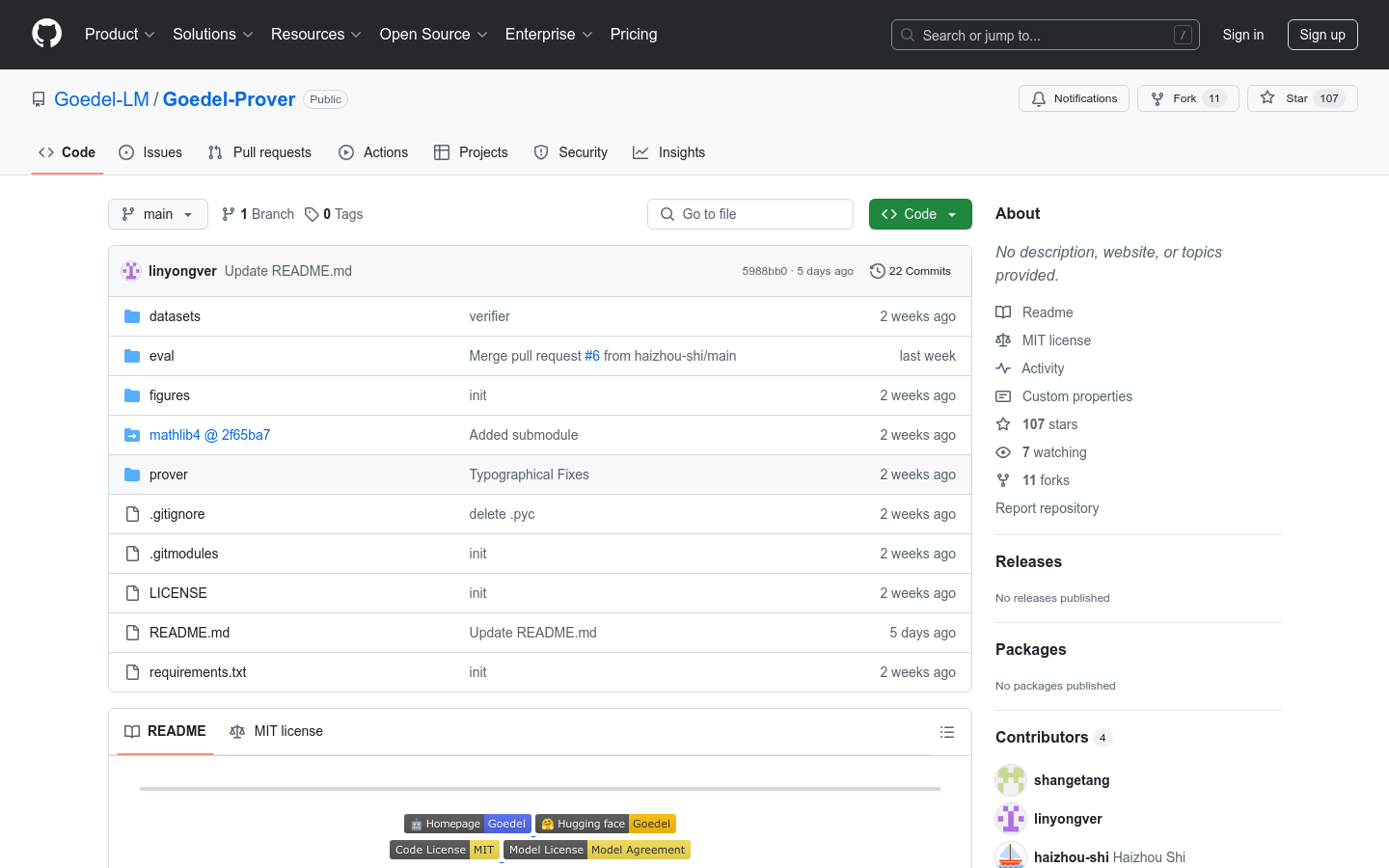1389x868 pixels.
Task: Switch to the Issues tab
Action: pos(150,152)
